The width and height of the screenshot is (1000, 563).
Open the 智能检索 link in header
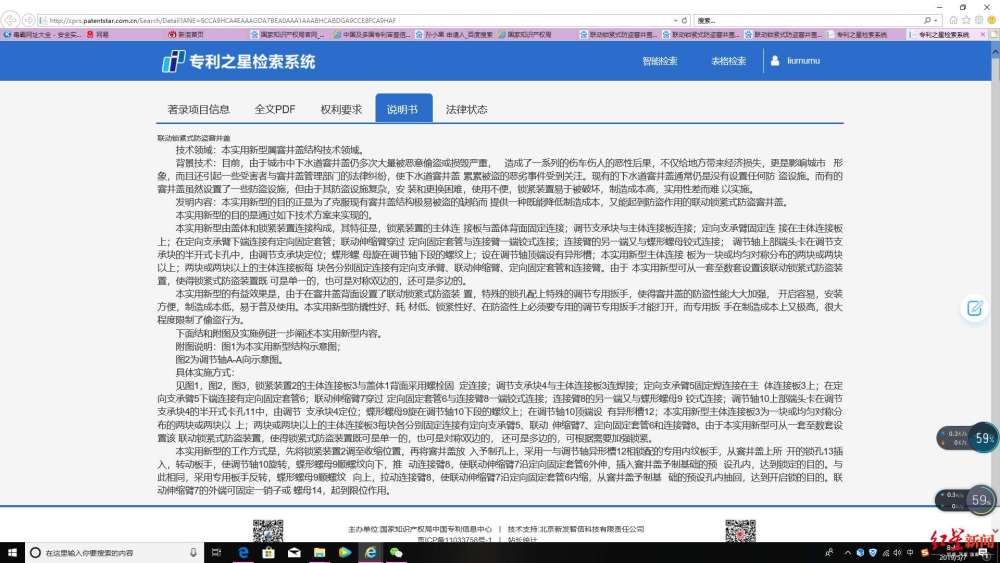click(x=659, y=61)
